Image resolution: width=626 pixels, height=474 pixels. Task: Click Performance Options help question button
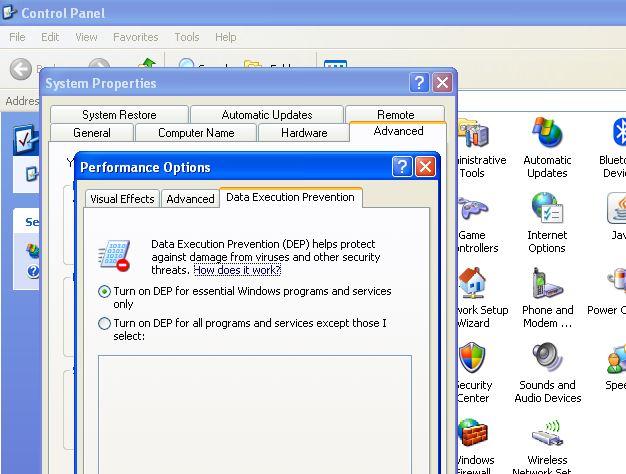pos(402,167)
